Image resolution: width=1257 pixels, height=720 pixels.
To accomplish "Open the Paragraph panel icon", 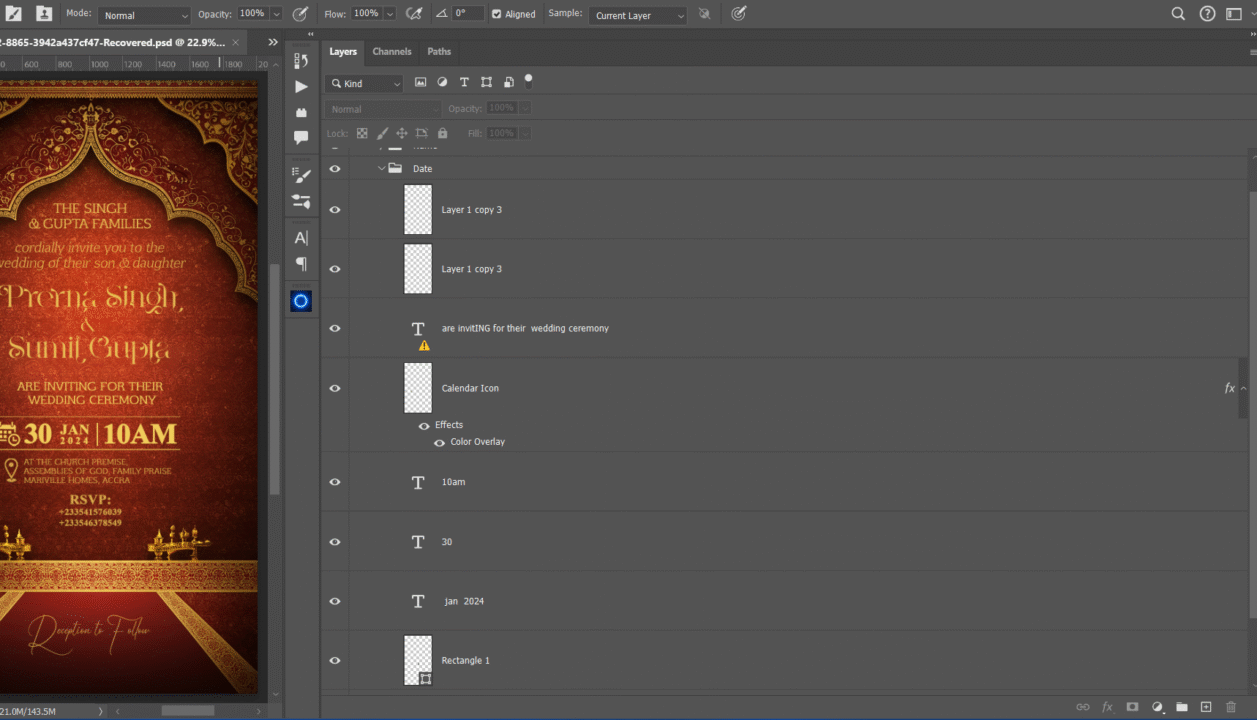I will coord(301,264).
